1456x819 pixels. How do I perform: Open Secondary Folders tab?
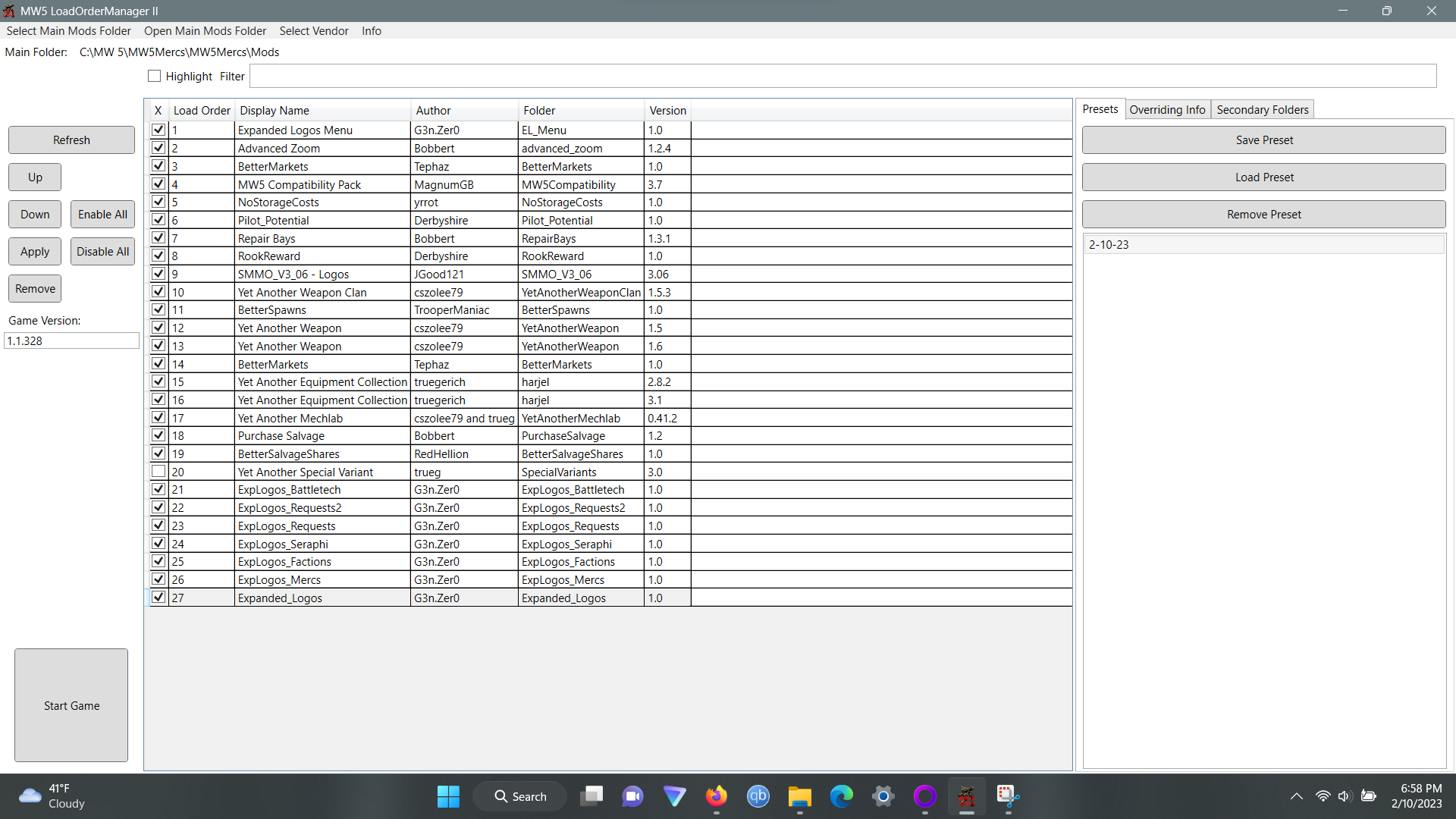(x=1263, y=110)
